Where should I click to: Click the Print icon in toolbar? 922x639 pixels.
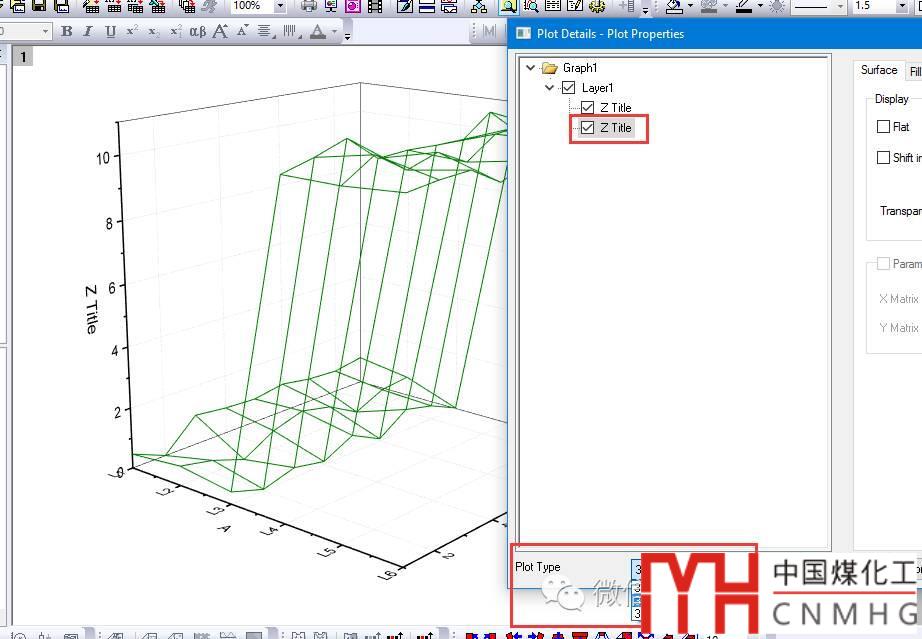click(309, 6)
